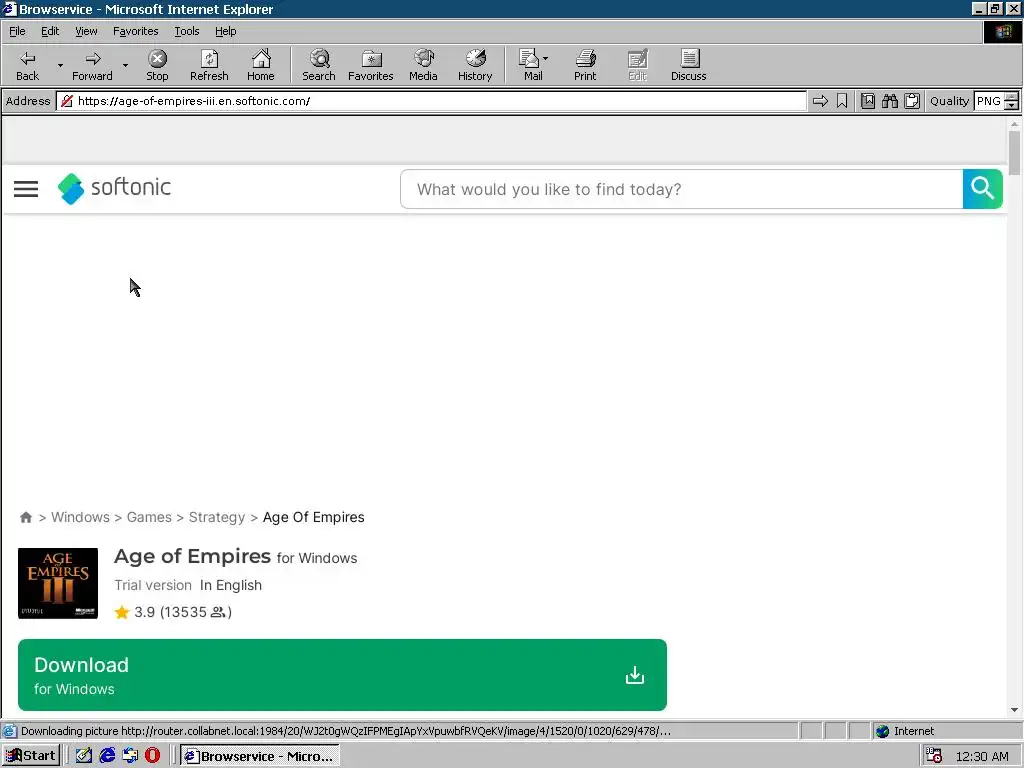Image resolution: width=1024 pixels, height=768 pixels.
Task: Click the Browservice taskbar button
Action: click(259, 756)
